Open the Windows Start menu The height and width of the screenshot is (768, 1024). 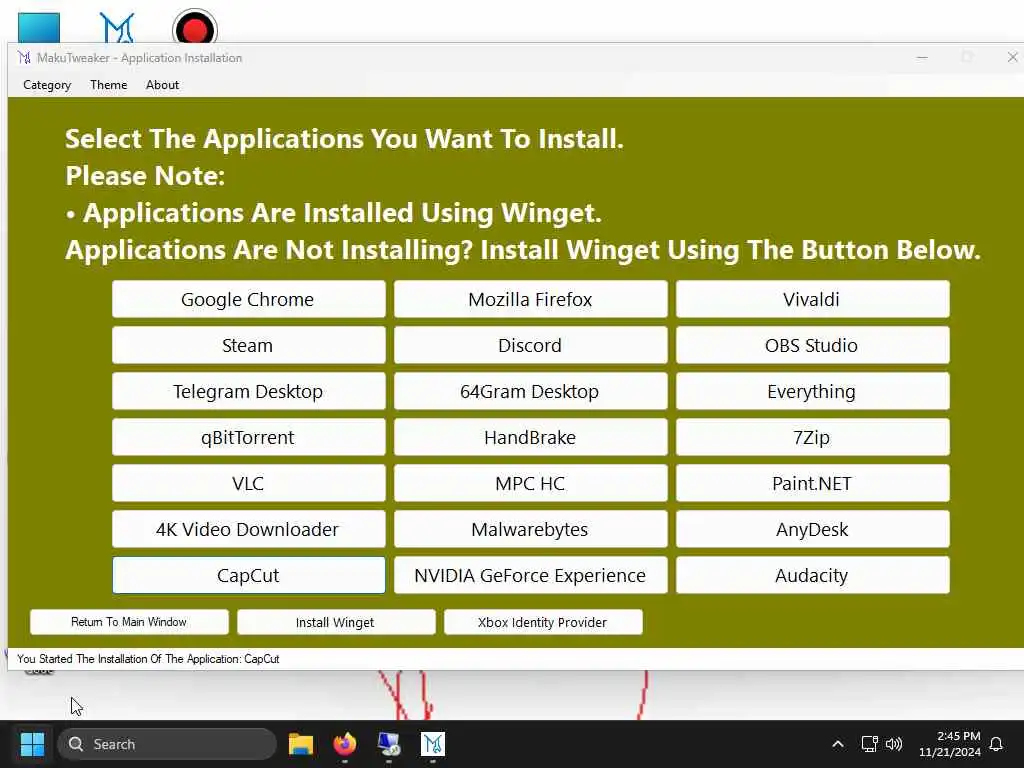click(32, 744)
